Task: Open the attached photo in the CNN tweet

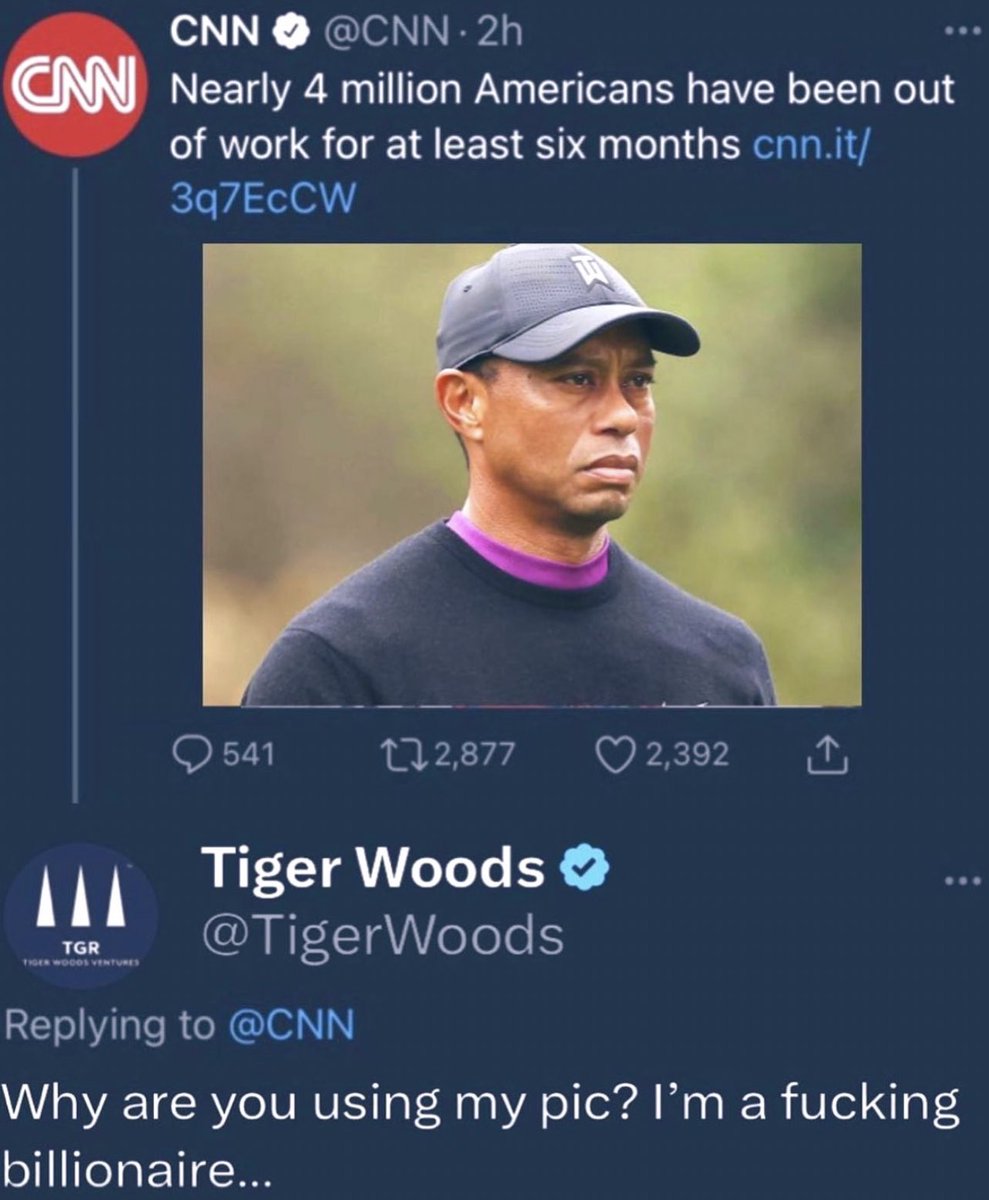Action: pos(532,475)
